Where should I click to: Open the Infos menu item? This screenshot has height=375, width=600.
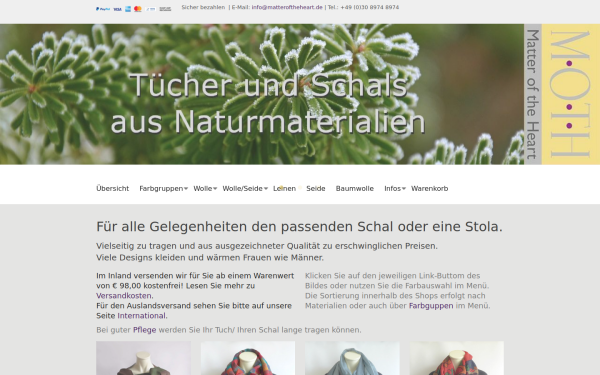click(x=393, y=188)
